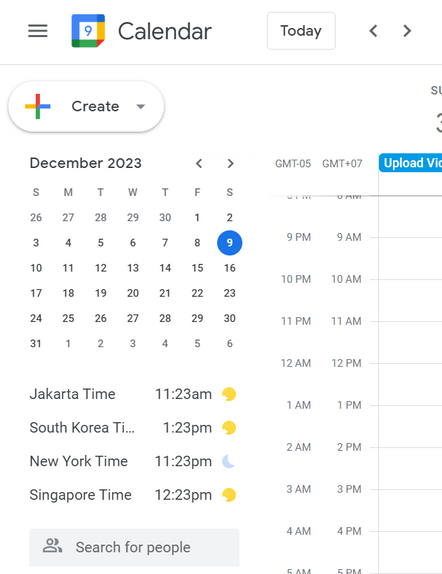442x574 pixels.
Task: Select December 16 in mini calendar
Action: 230,268
